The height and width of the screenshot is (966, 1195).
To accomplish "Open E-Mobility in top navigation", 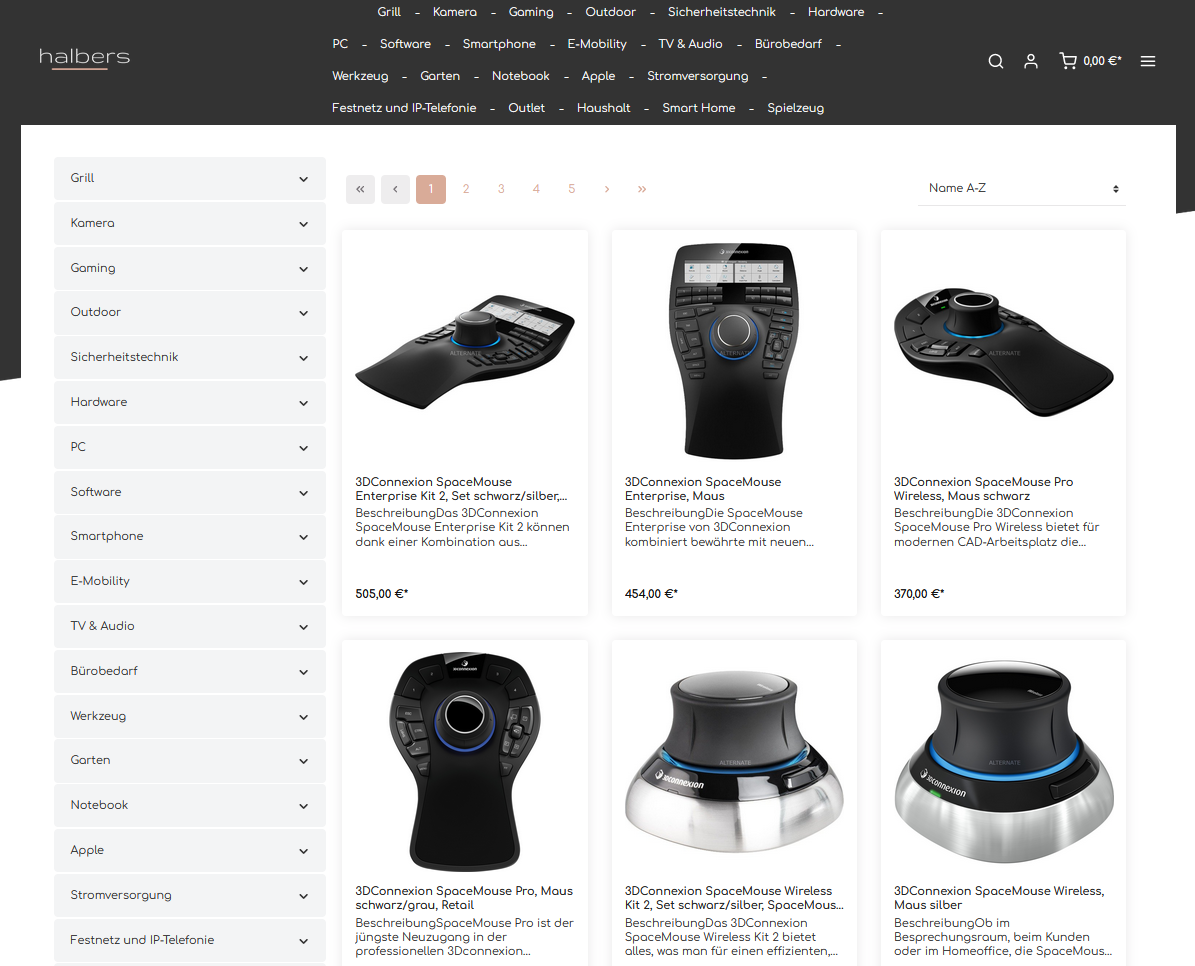I will (x=597, y=44).
